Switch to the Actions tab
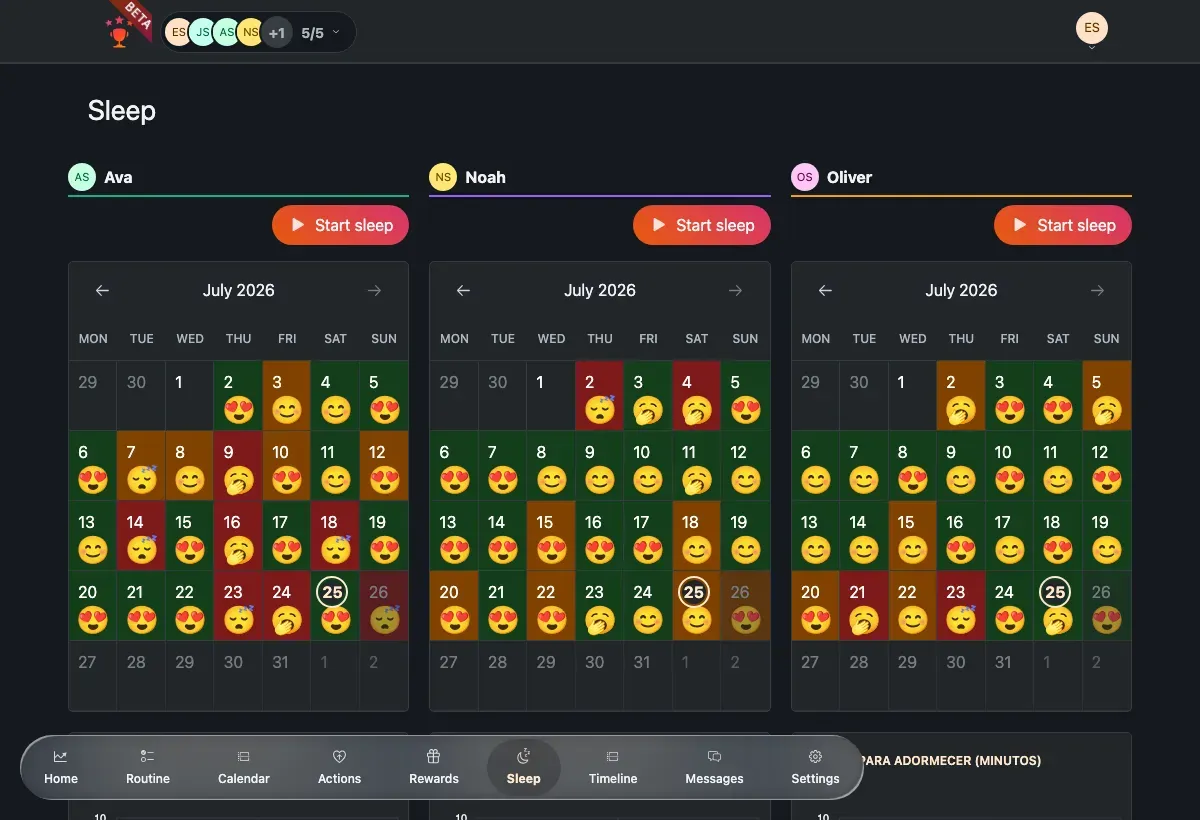Screen dimensions: 1200x820 click(339, 768)
